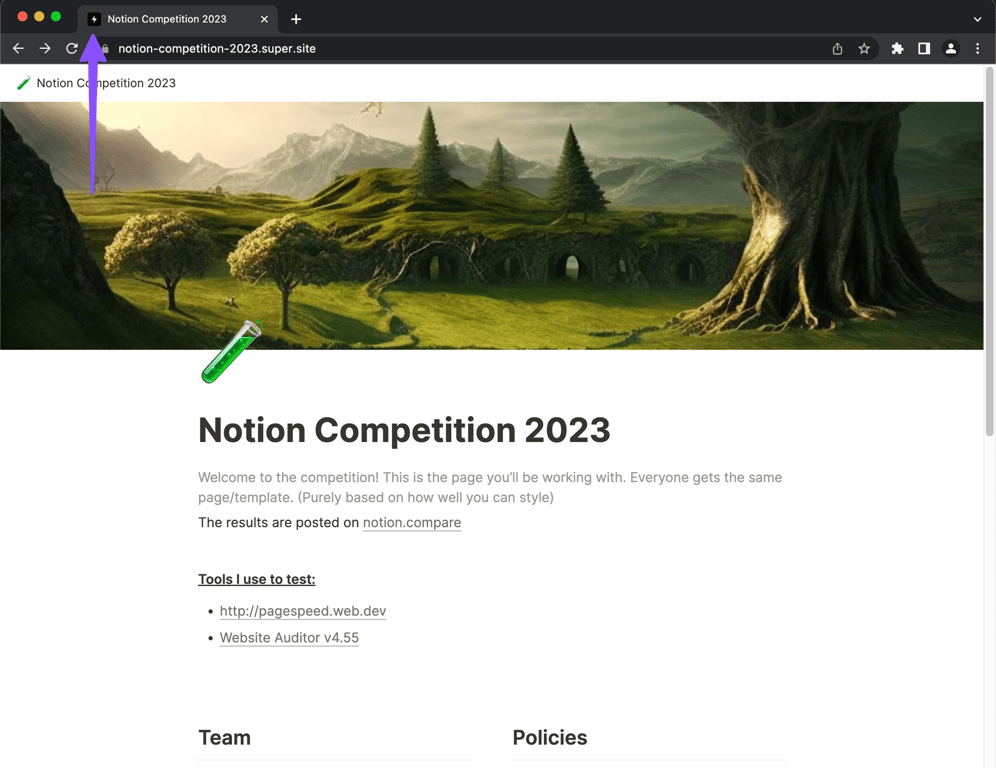This screenshot has height=768, width=996.
Task: Open the Website Auditor v4.55 link
Action: click(289, 637)
